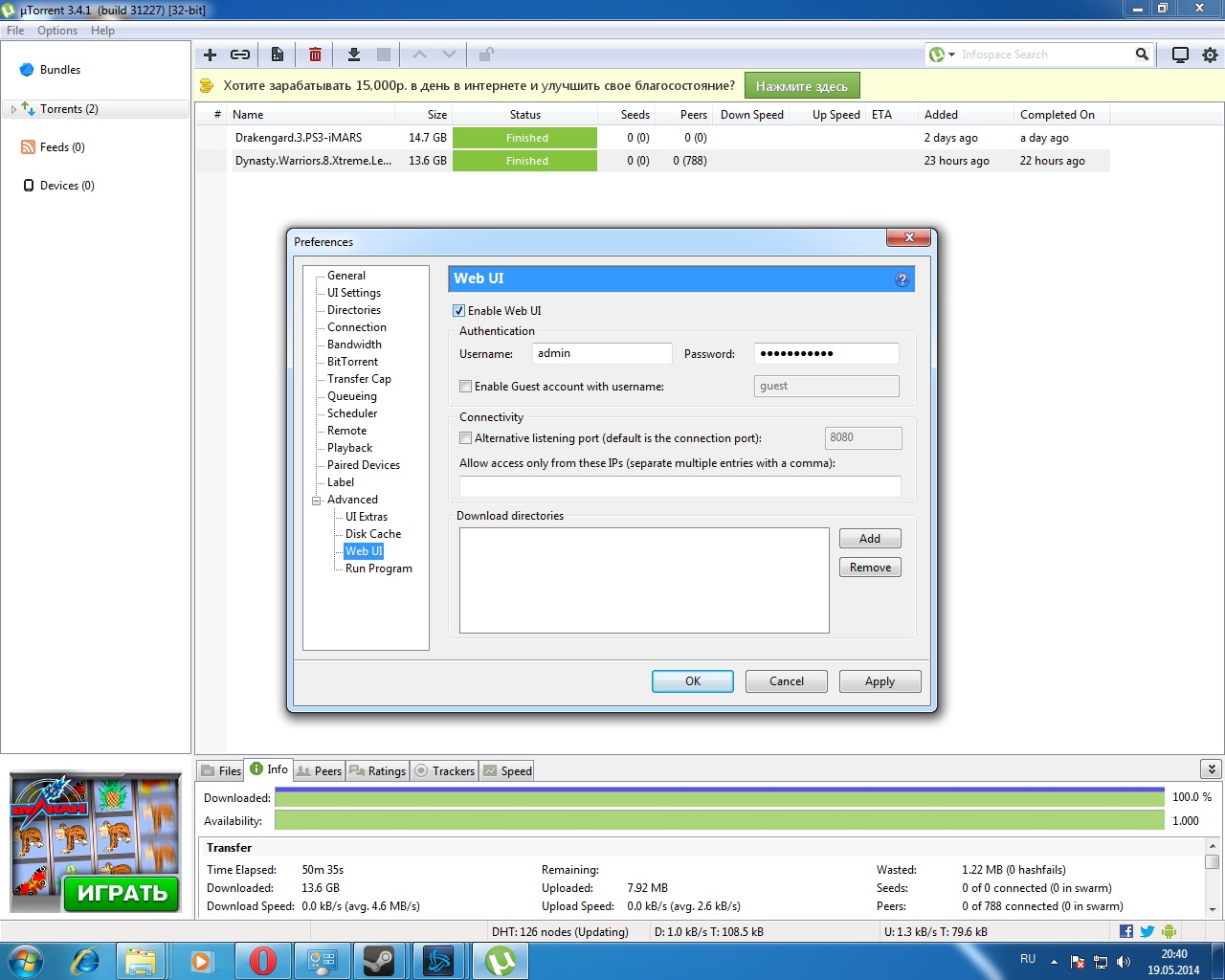Click the green Нажмите здесь button
The width and height of the screenshot is (1225, 980).
(802, 86)
